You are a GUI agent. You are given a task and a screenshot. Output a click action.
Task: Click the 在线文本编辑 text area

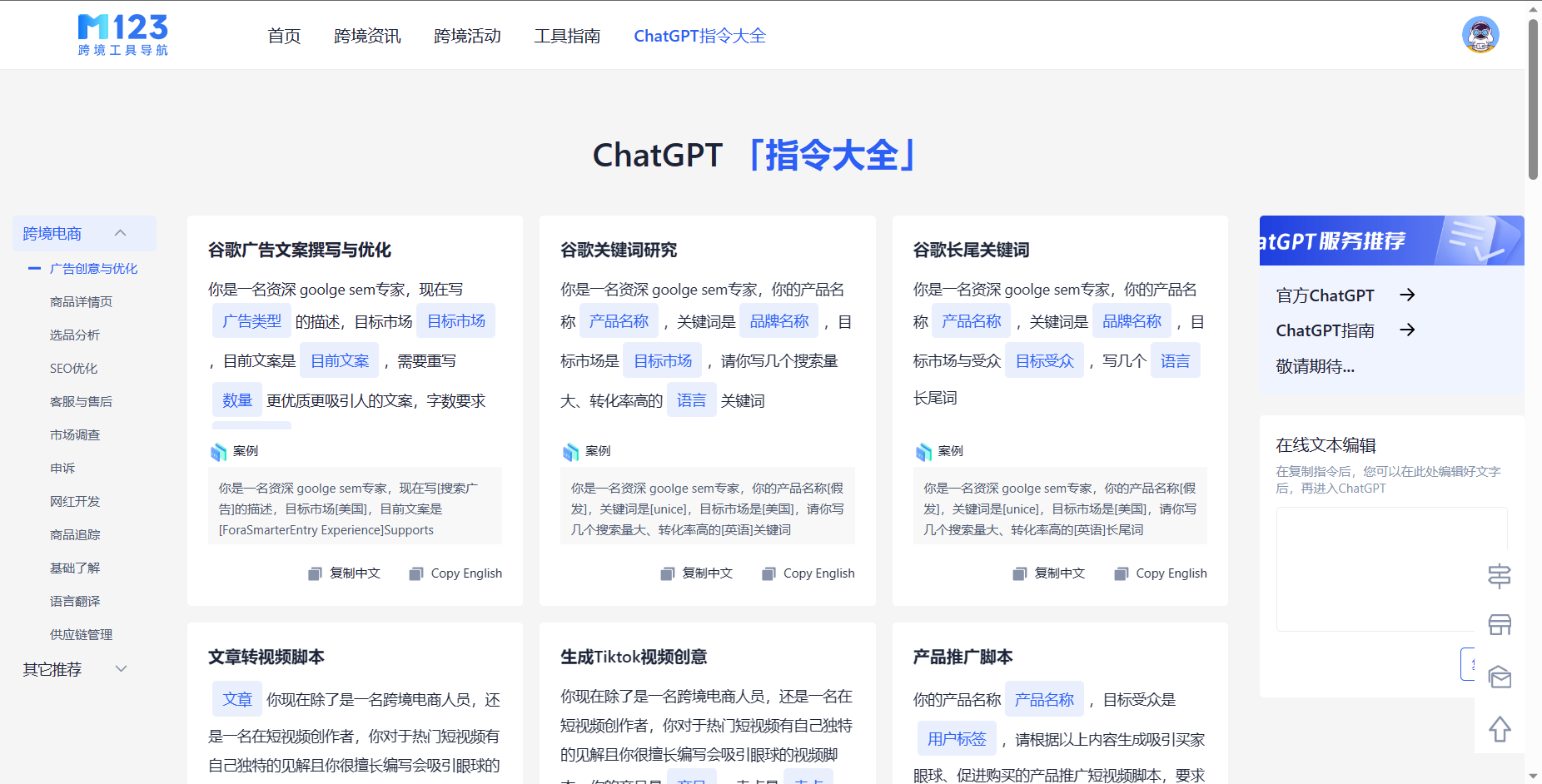(1391, 569)
